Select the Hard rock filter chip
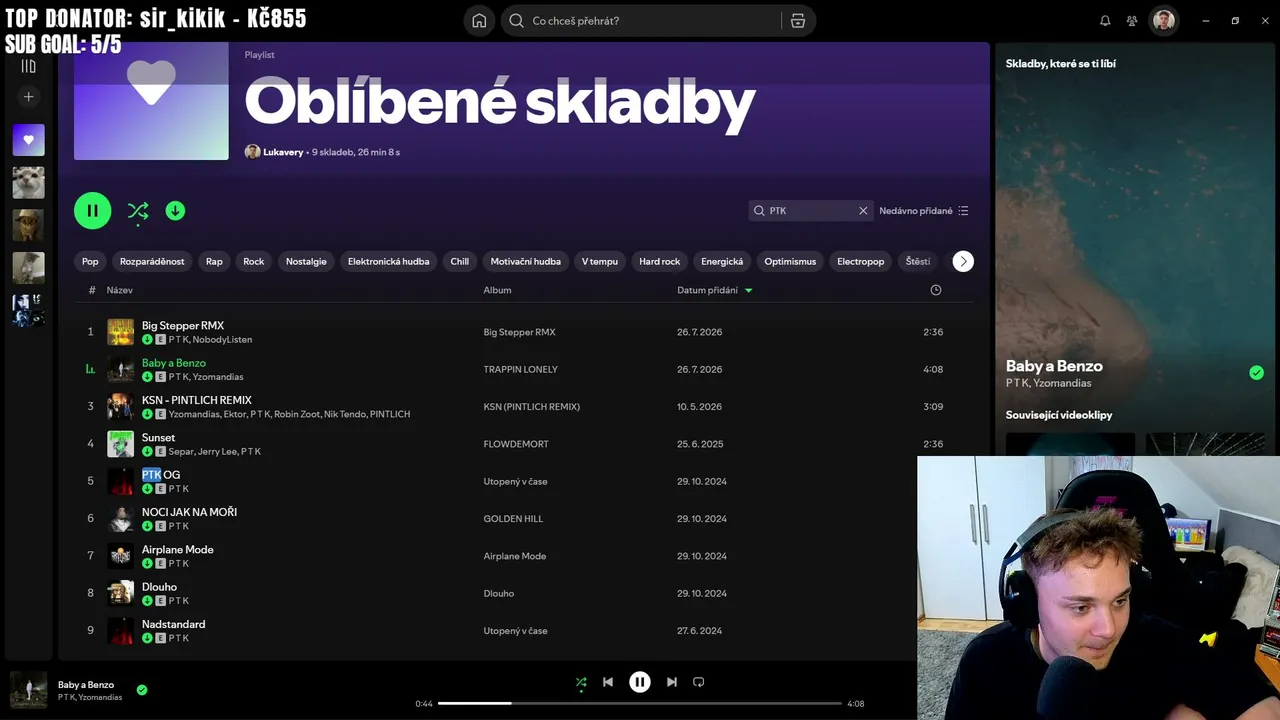The height and width of the screenshot is (720, 1280). point(659,262)
